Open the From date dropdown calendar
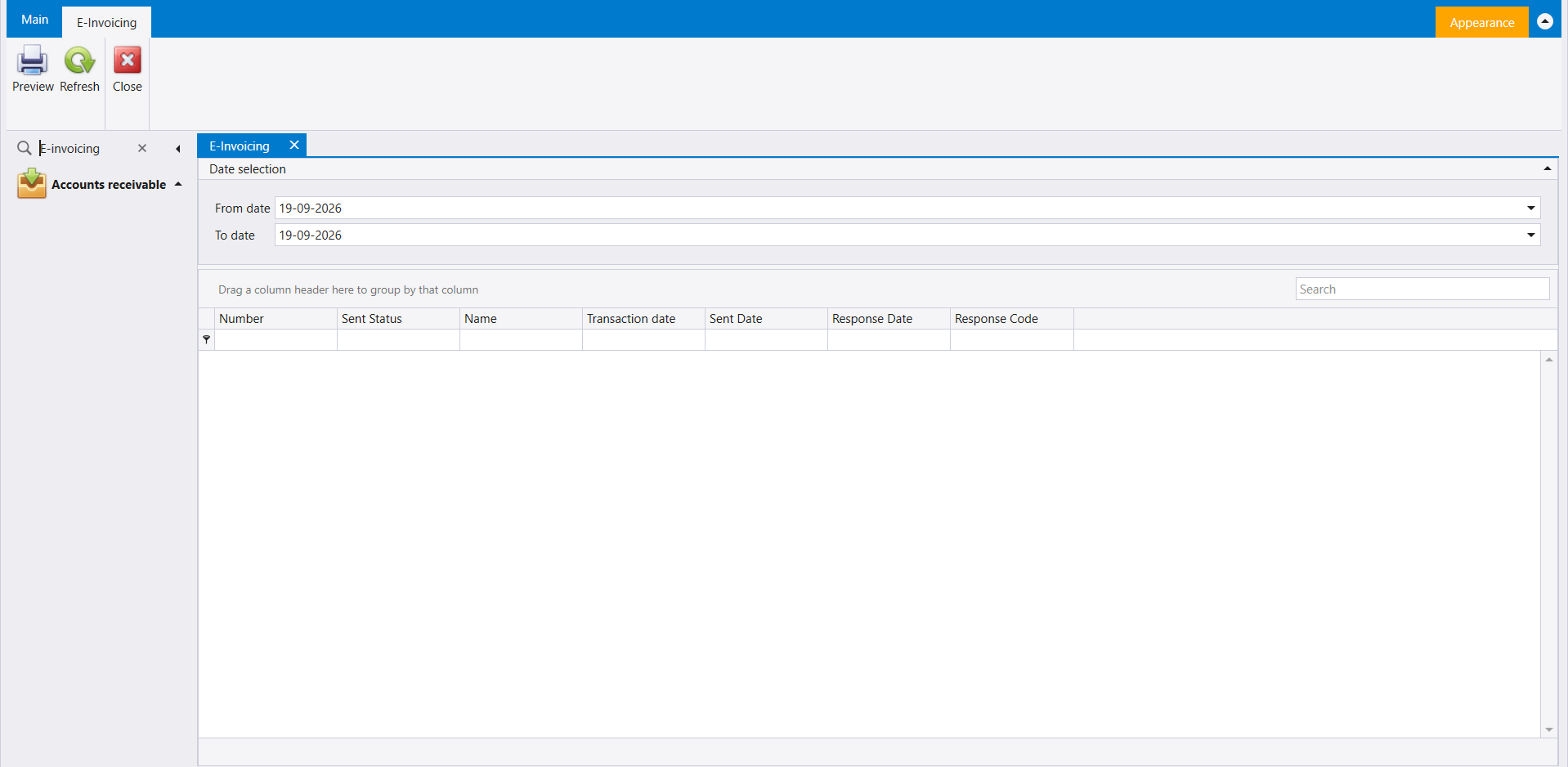Image resolution: width=1568 pixels, height=767 pixels. [x=1531, y=208]
